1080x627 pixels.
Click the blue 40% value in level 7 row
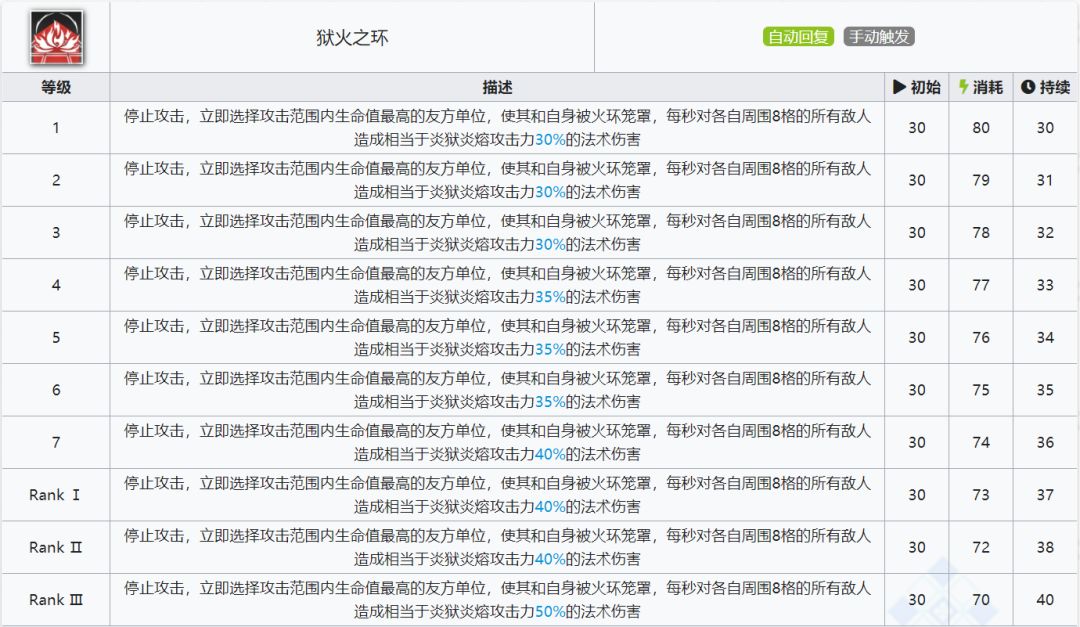click(x=550, y=454)
